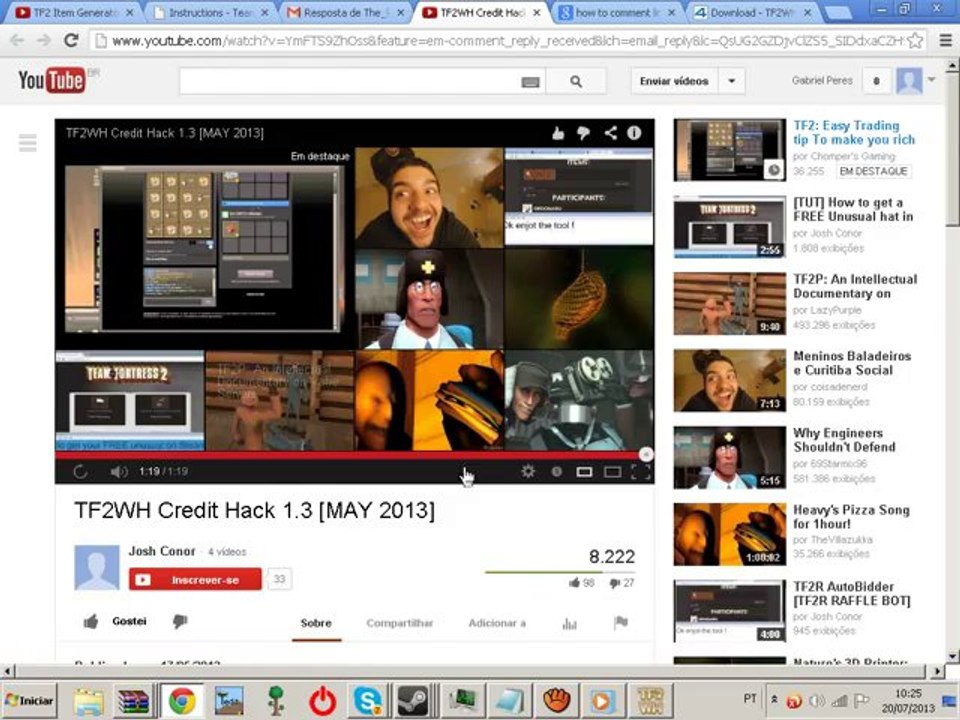
Task: Click Josh Conor's channel avatar
Action: [x=97, y=568]
